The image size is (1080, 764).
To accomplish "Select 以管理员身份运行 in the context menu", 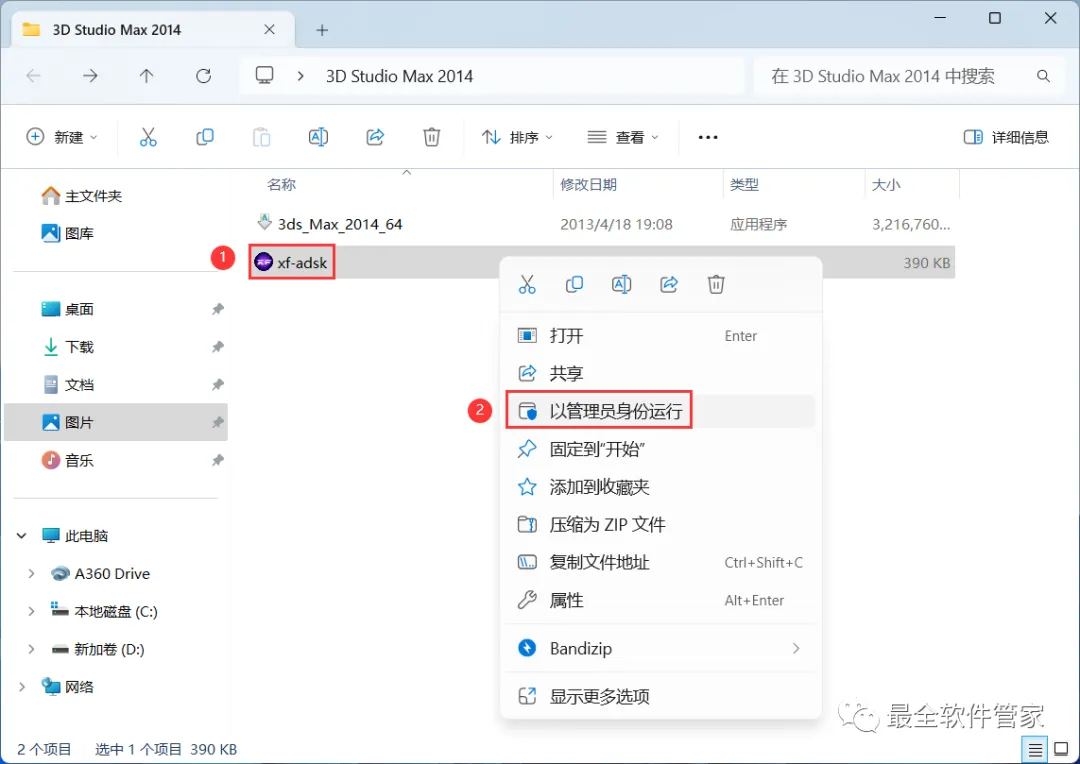I will coord(661,411).
